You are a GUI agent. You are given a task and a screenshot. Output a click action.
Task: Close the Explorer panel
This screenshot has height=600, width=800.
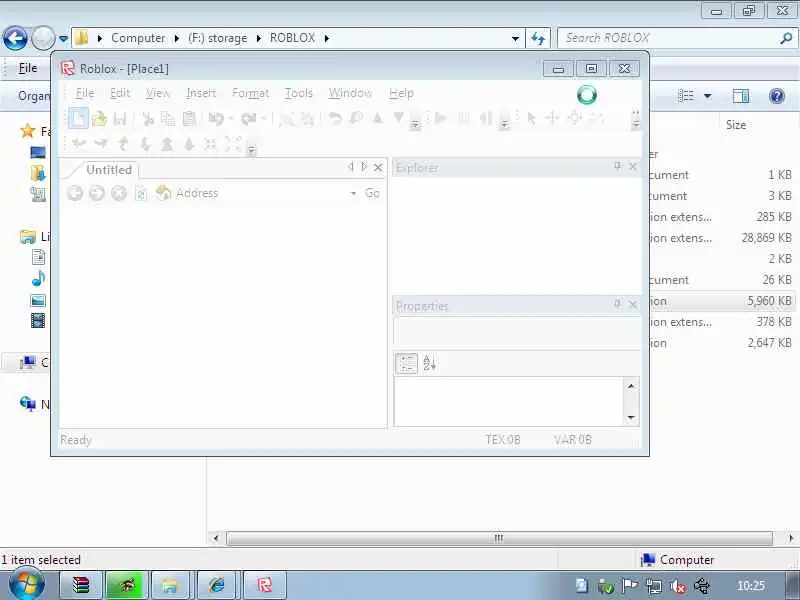click(x=633, y=166)
